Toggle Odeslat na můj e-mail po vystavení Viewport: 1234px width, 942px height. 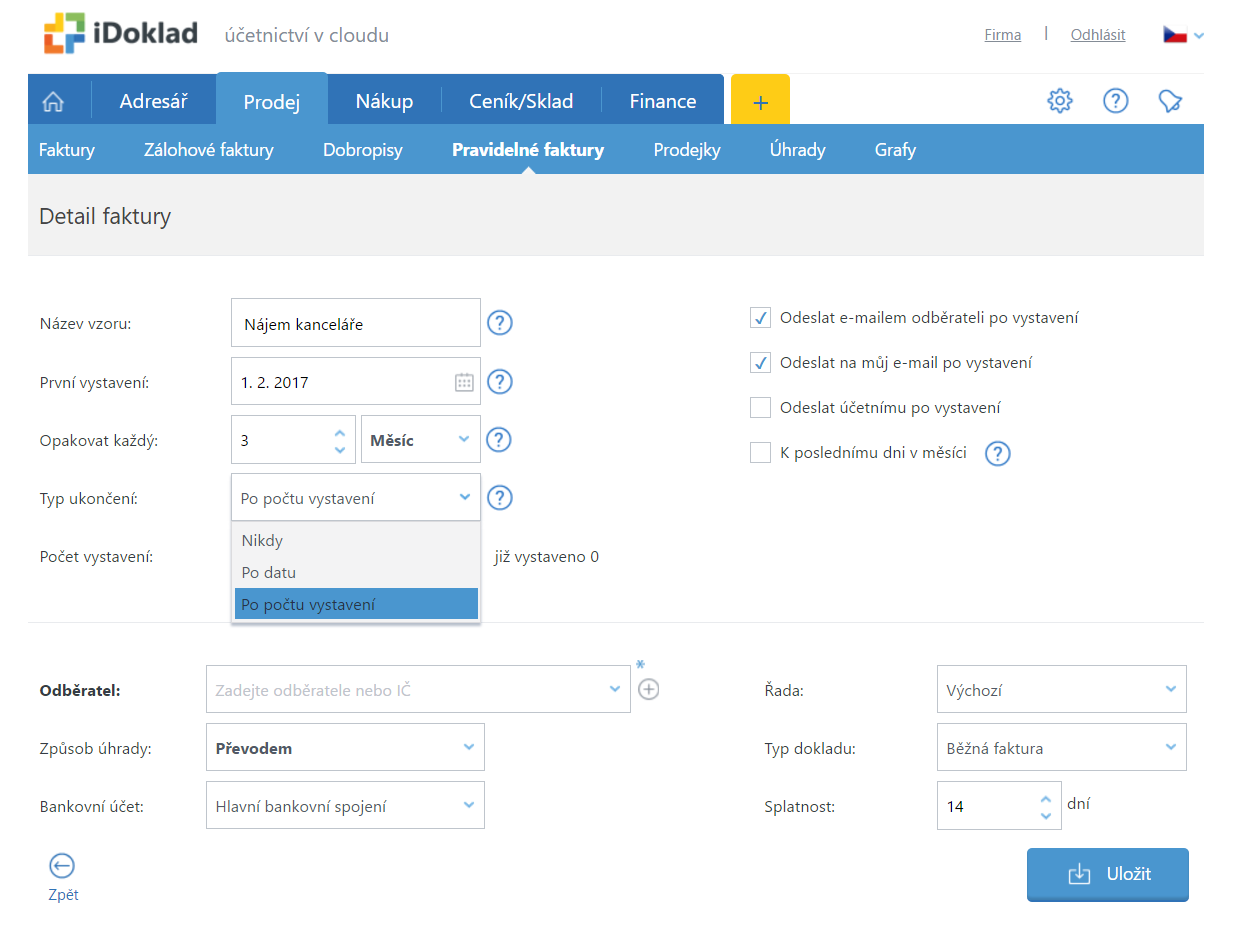(760, 363)
